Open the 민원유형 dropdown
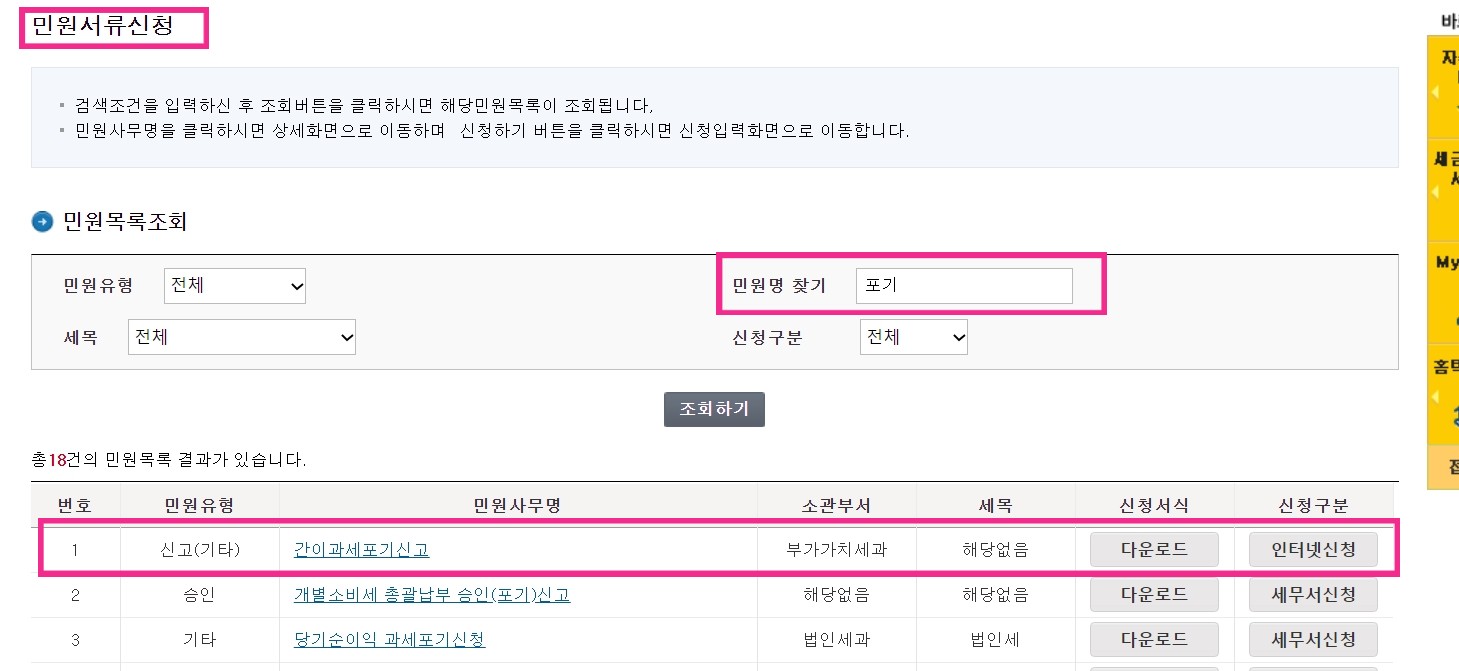This screenshot has height=671, width=1459. (234, 285)
